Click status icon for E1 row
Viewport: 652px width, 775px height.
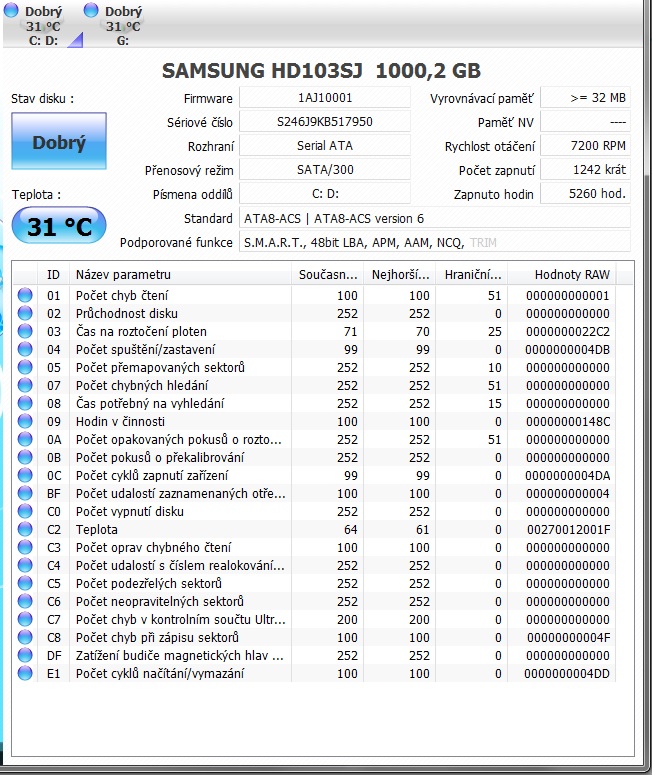25,673
